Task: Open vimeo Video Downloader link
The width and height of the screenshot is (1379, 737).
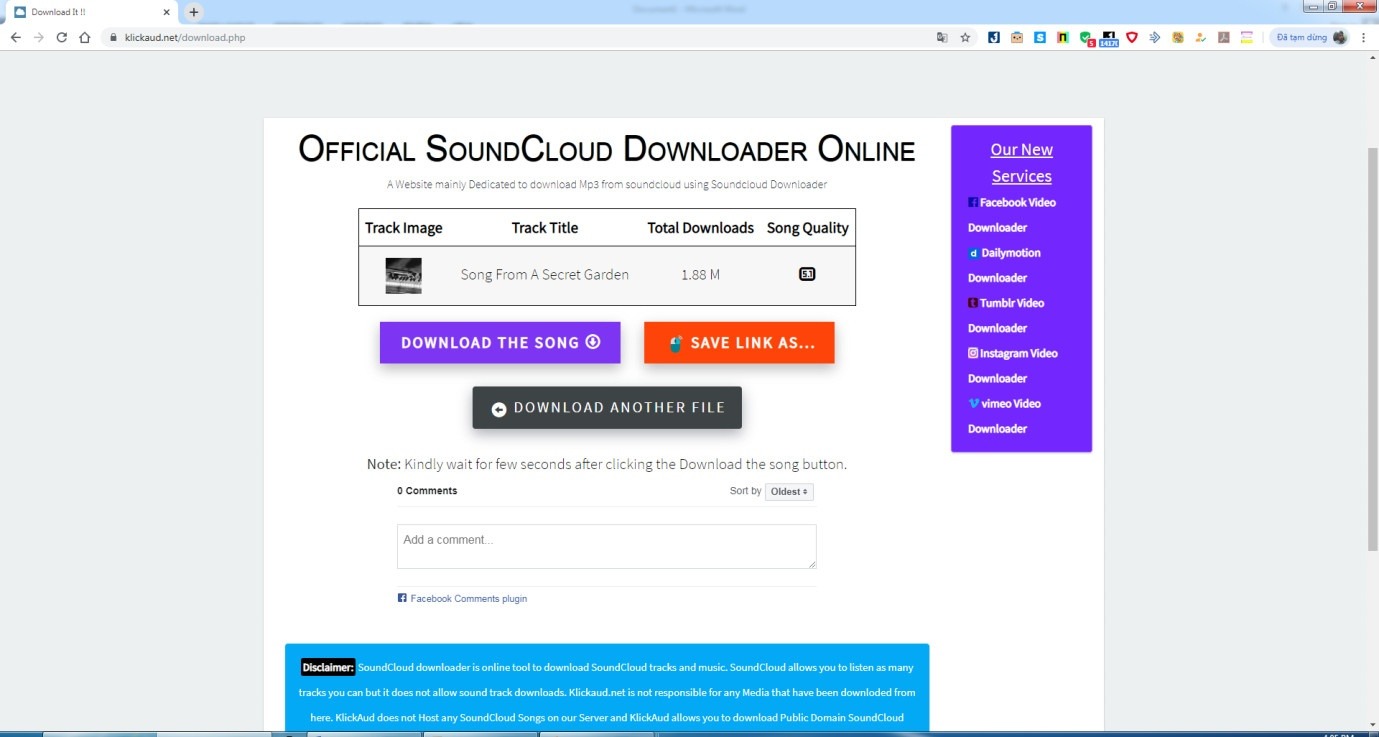Action: click(x=1005, y=416)
